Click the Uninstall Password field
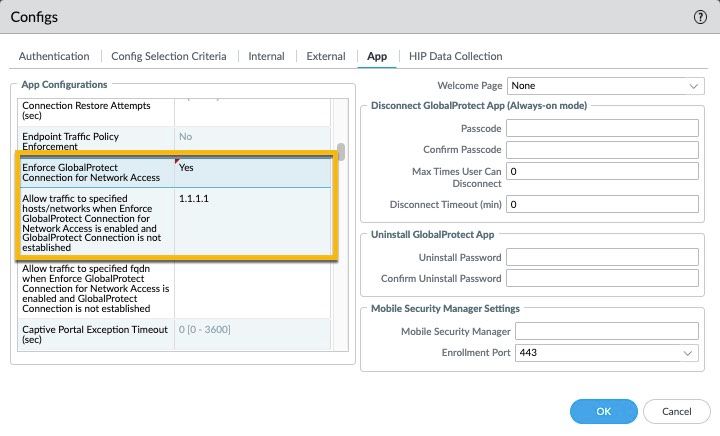 [x=601, y=258]
